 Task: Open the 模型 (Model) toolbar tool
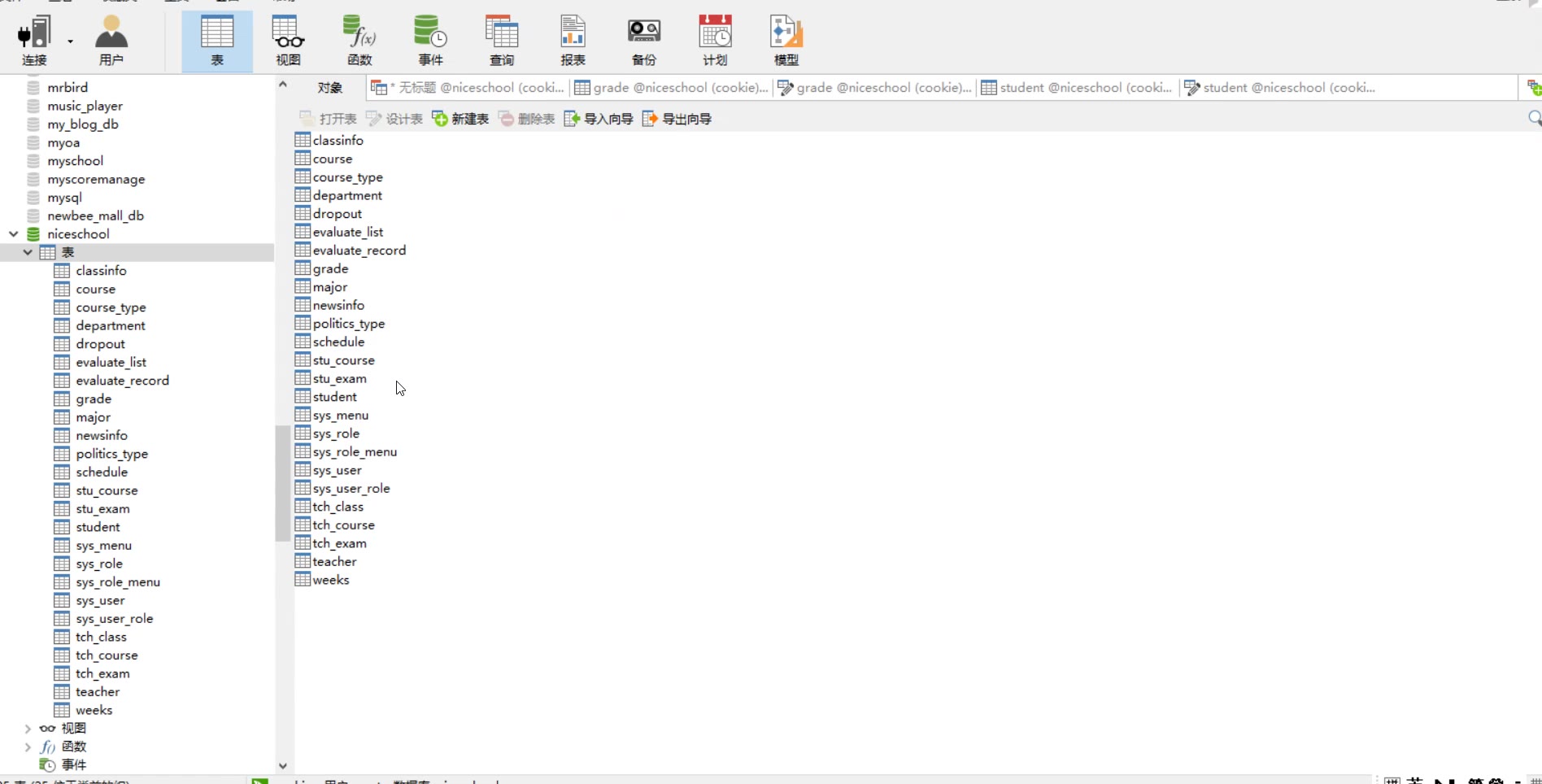[x=786, y=41]
